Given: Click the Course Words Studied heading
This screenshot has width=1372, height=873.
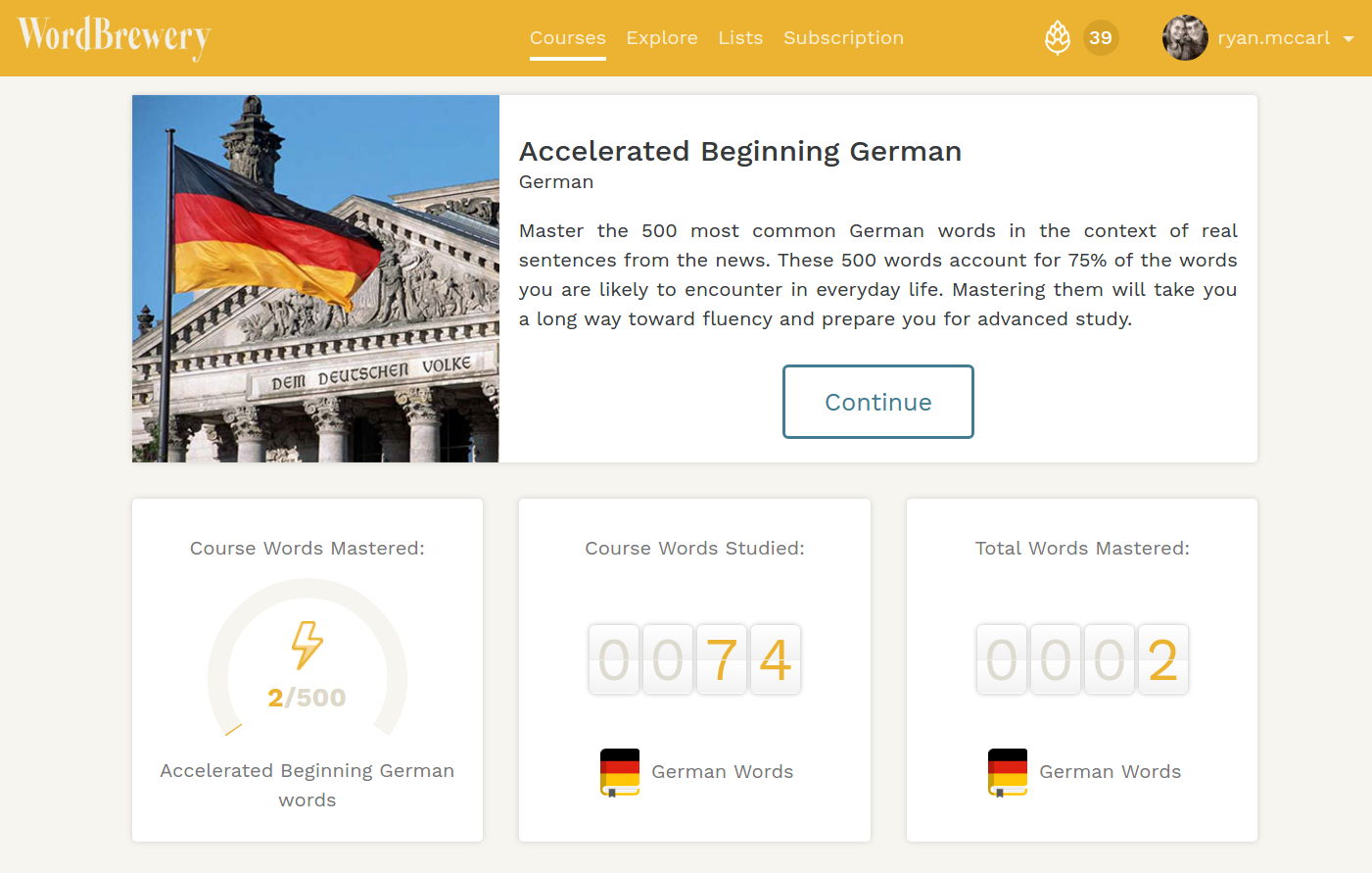Looking at the screenshot, I should coord(694,549).
